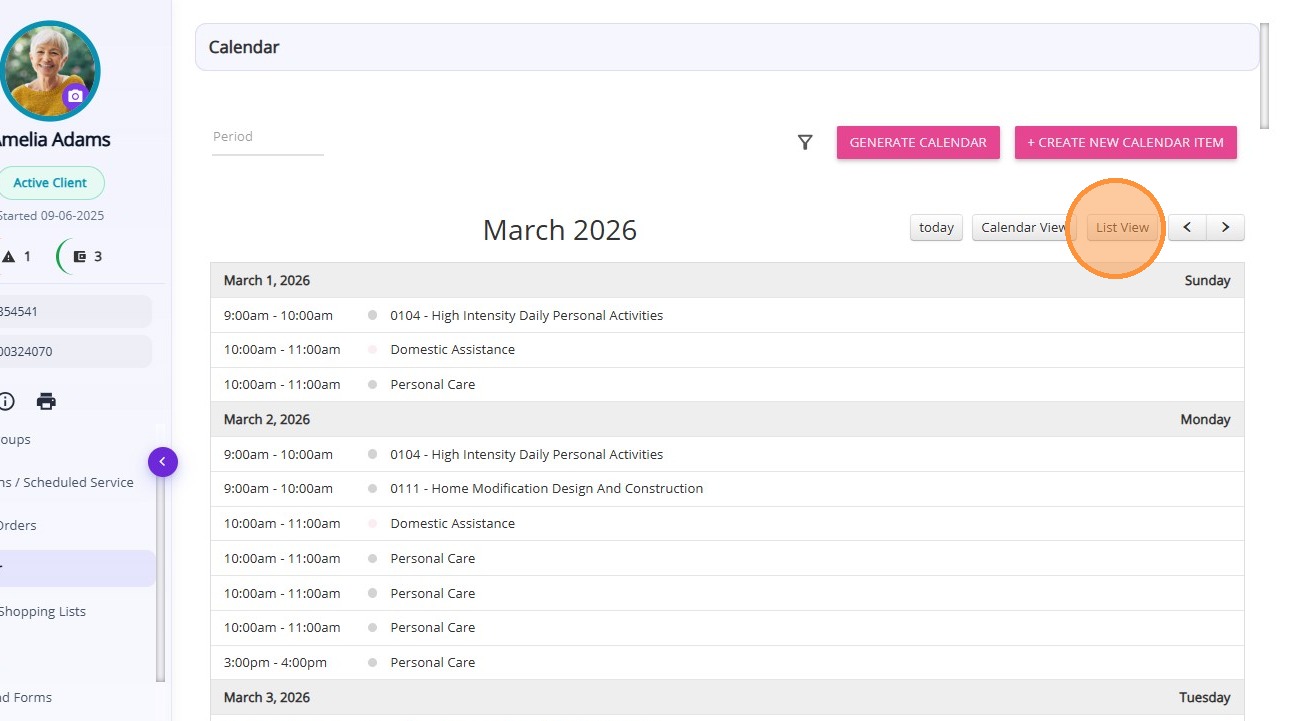
Task: Click the warning alert triangle icon
Action: click(x=9, y=257)
